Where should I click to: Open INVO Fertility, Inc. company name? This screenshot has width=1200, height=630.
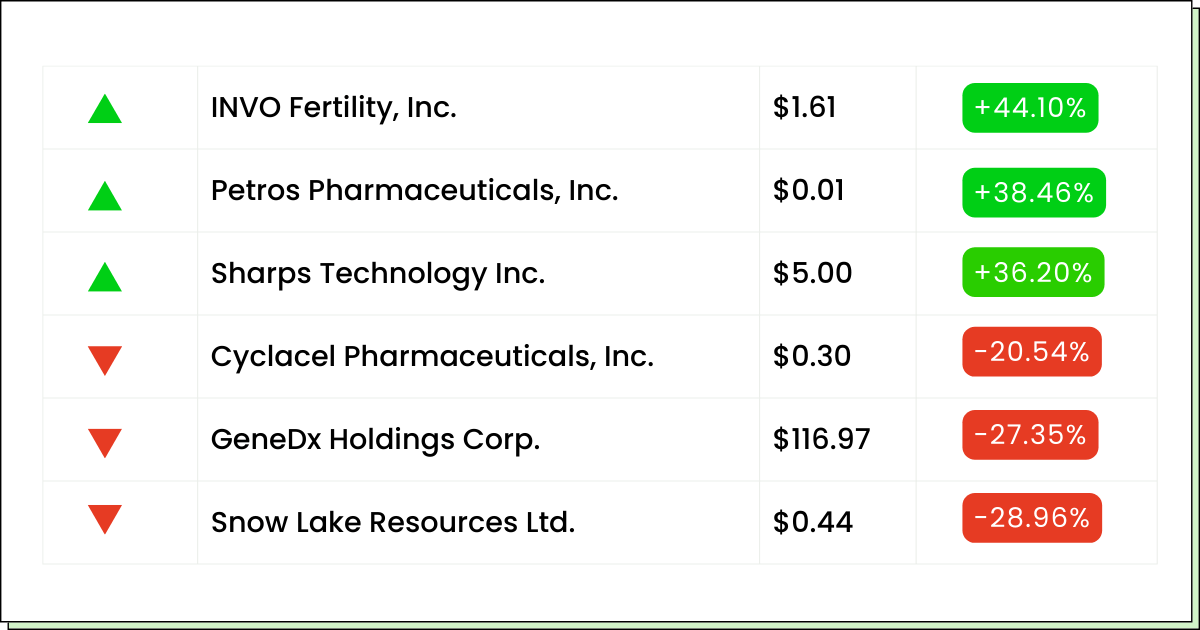[x=334, y=108]
